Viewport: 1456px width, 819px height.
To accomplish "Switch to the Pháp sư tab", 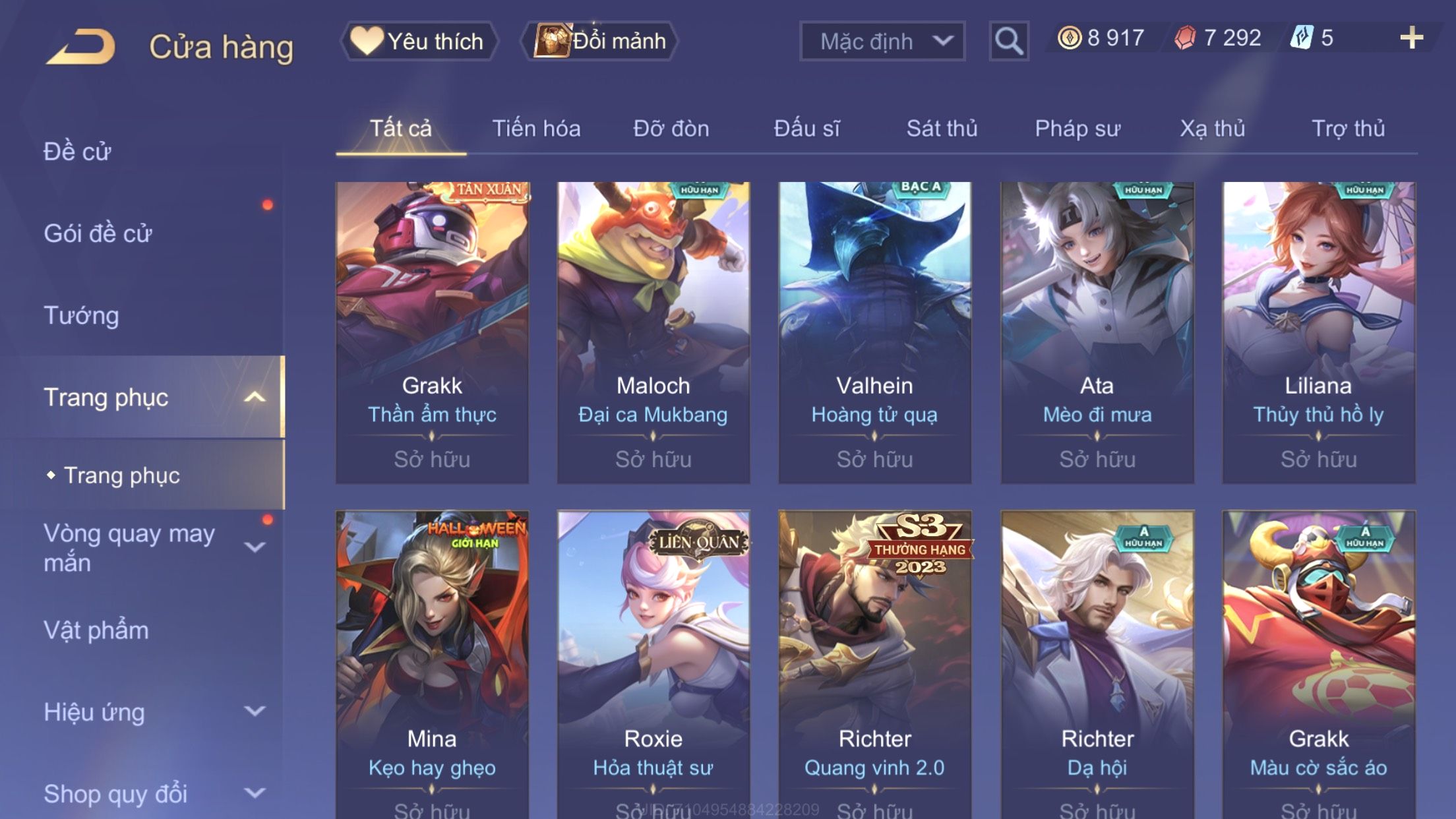I will pyautogui.click(x=1077, y=129).
